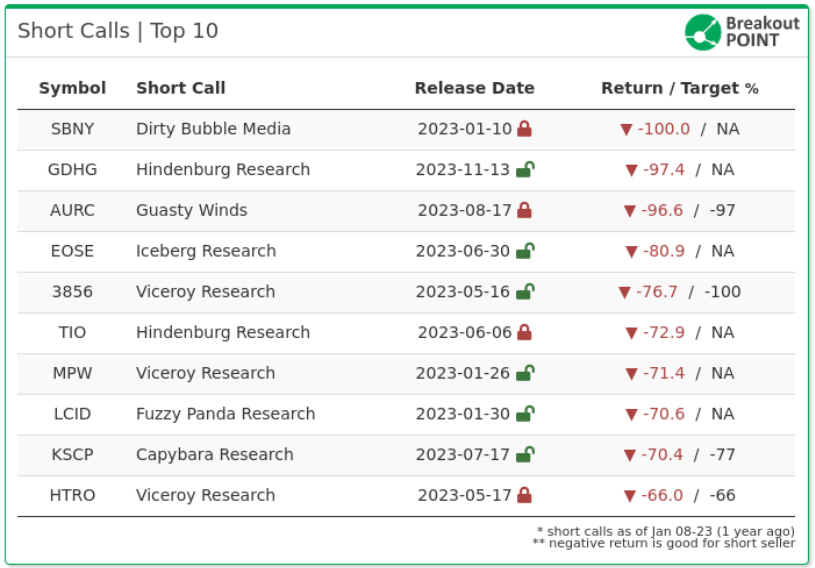Click the 2023-05-16 release date for 3856
815x568 pixels.
(463, 292)
